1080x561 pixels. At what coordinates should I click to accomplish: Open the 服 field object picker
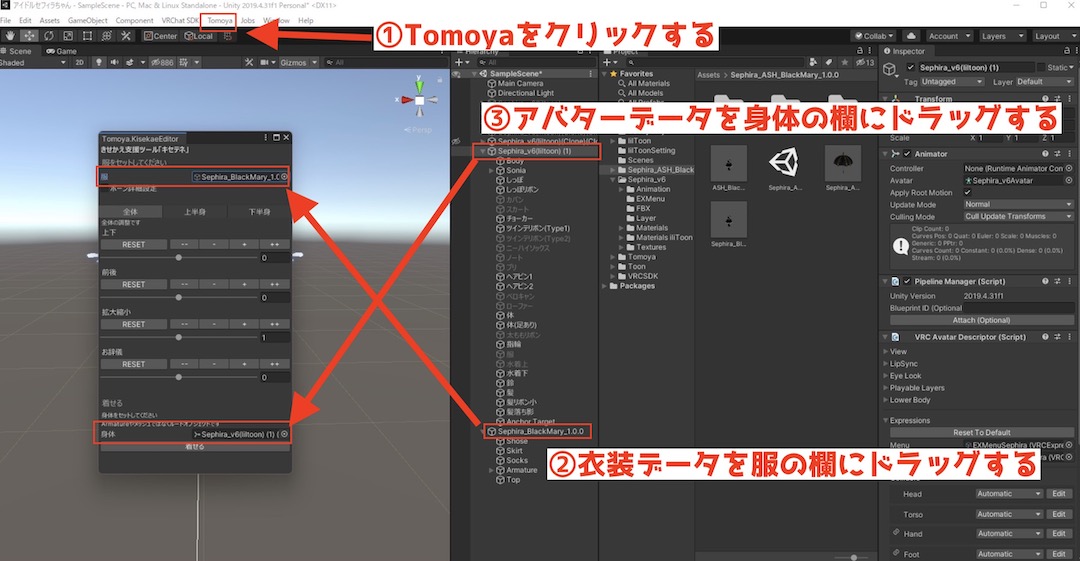[x=284, y=177]
